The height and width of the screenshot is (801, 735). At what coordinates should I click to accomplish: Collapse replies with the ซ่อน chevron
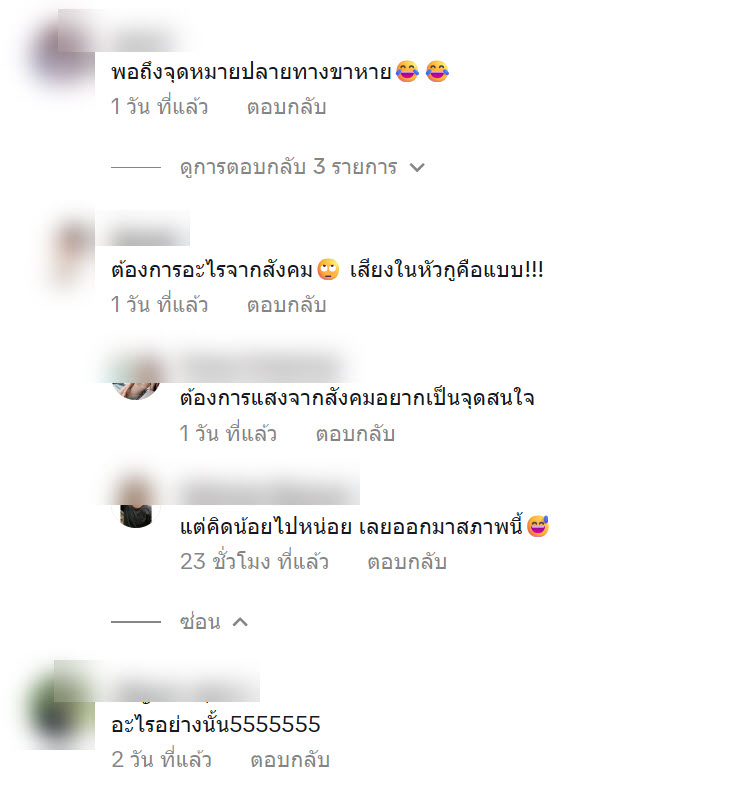pos(240,622)
